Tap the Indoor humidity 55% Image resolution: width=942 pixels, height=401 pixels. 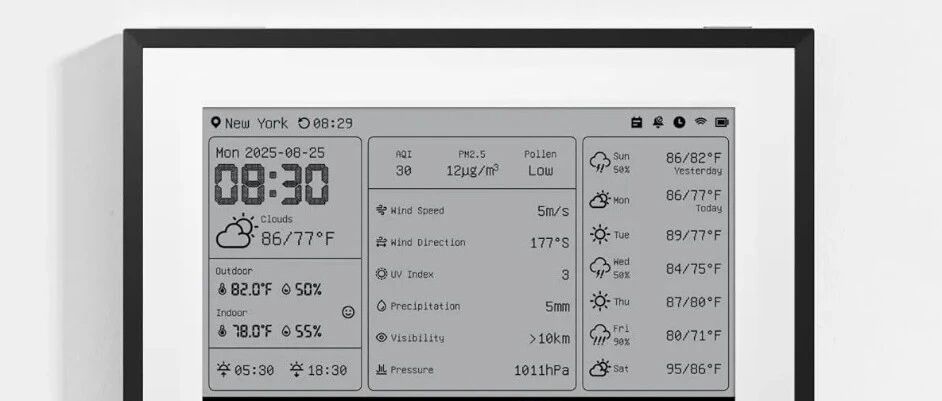click(x=308, y=331)
